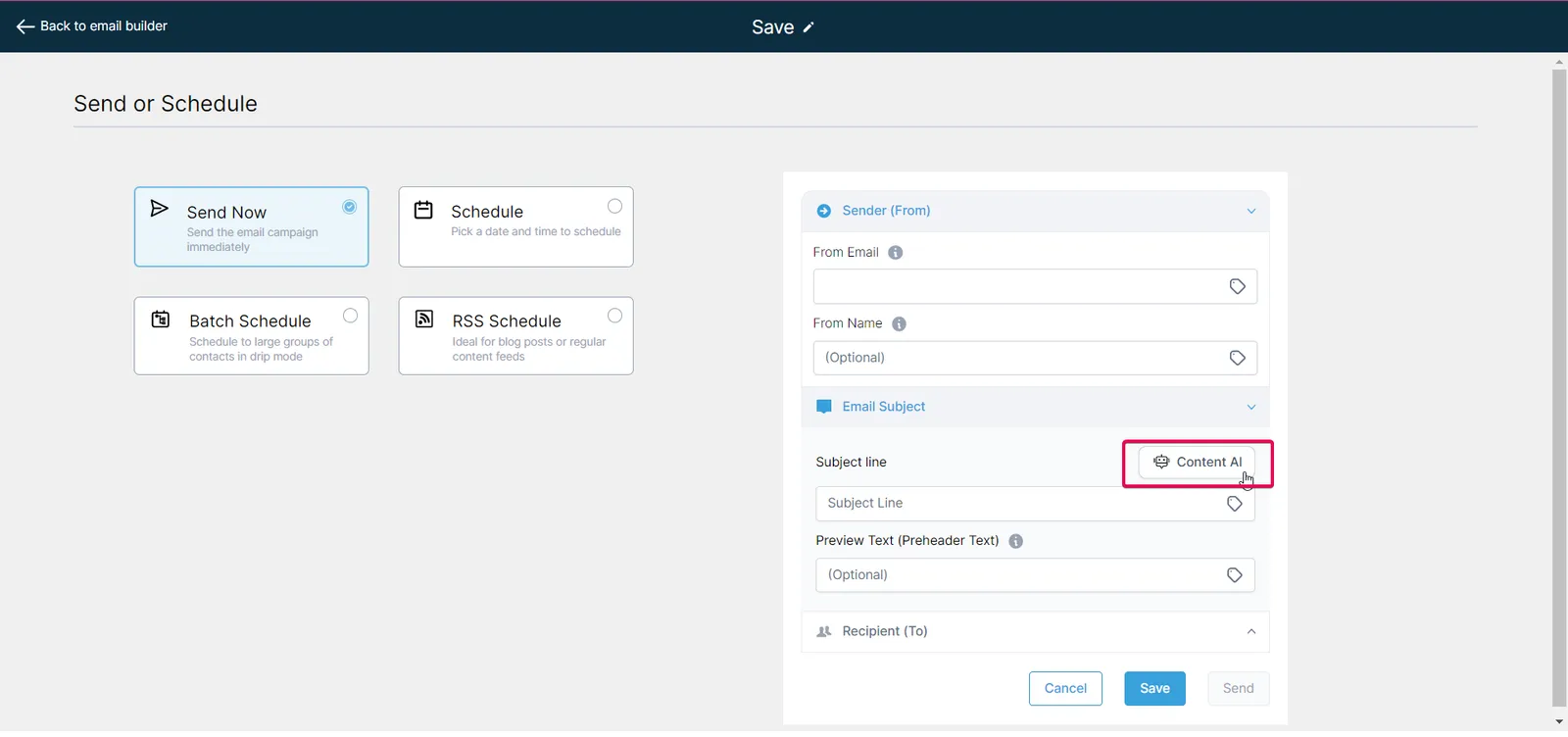Viewport: 1568px width, 737px height.
Task: Go back to email builder link
Action: (92, 26)
